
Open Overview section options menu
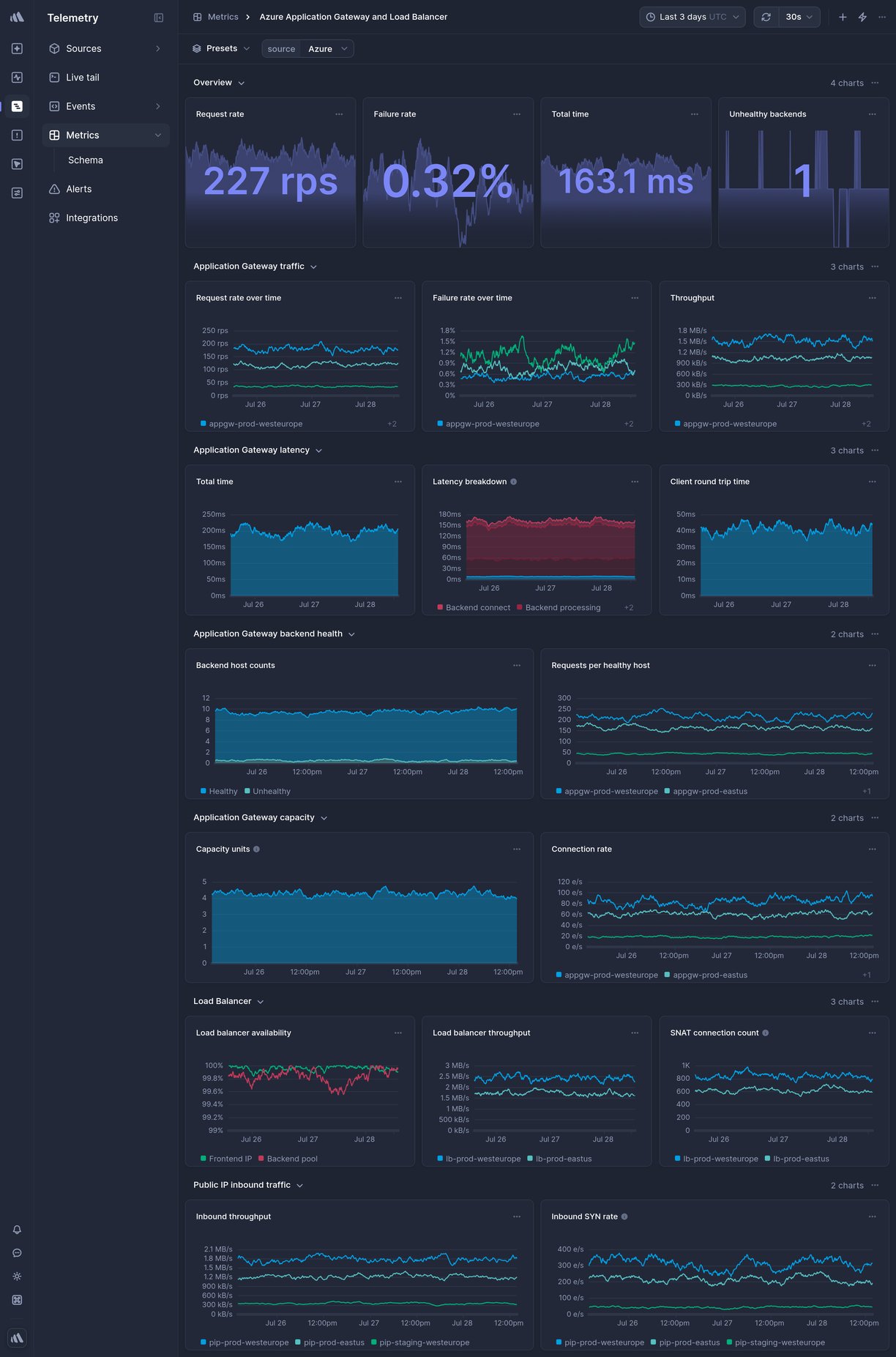(875, 83)
